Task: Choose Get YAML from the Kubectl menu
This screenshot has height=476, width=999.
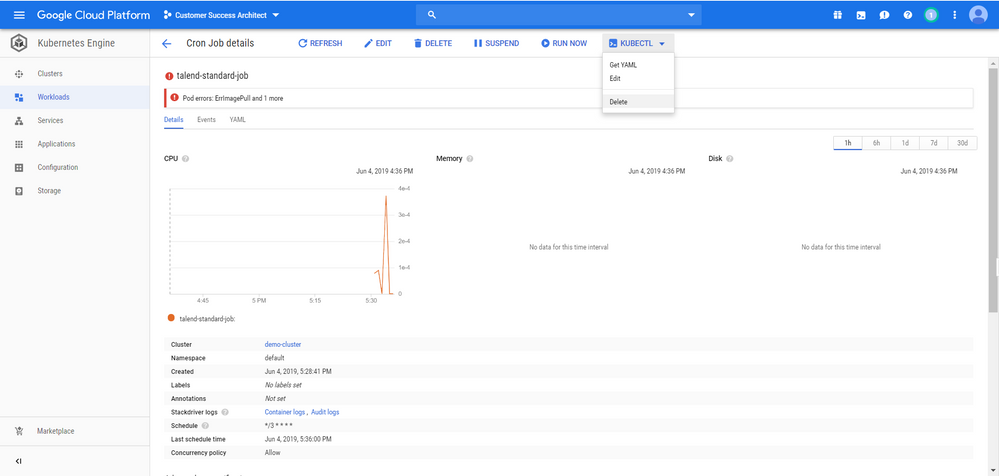Action: pos(623,65)
